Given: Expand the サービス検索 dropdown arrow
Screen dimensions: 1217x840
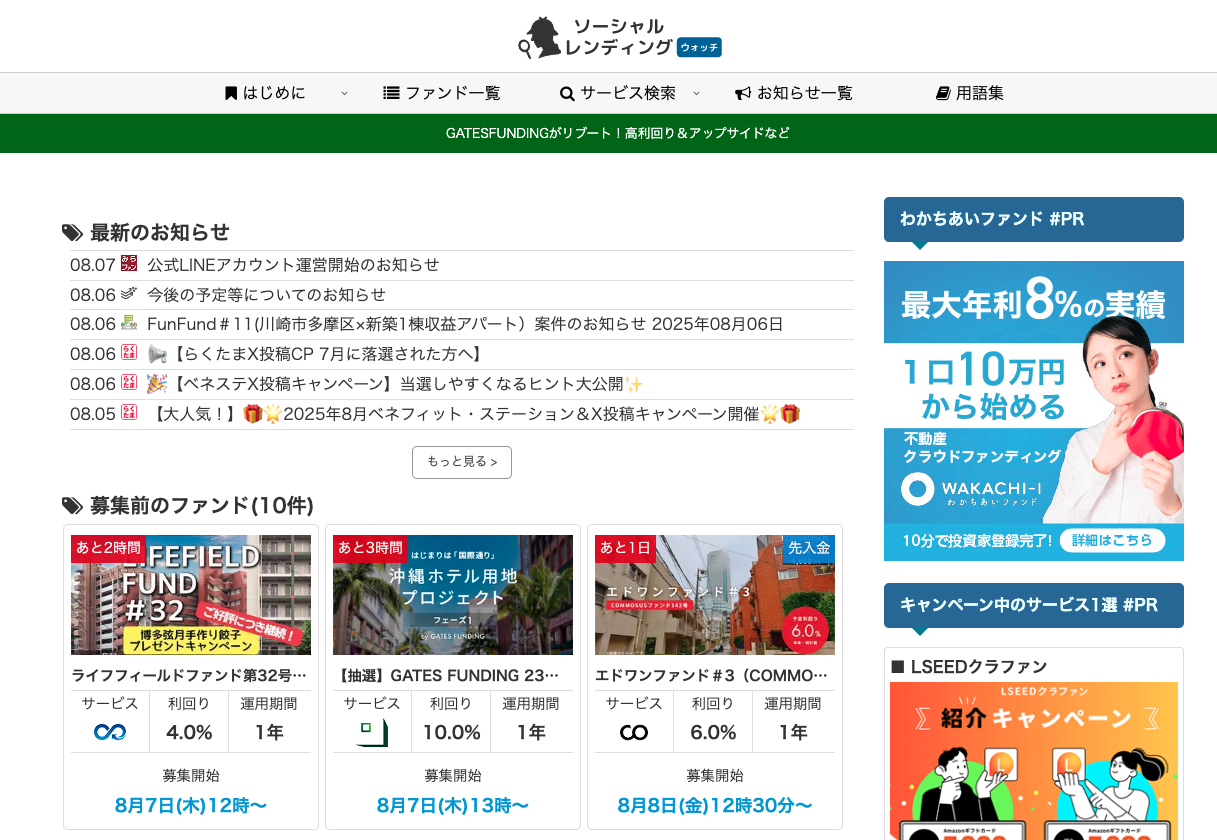Looking at the screenshot, I should 696,93.
